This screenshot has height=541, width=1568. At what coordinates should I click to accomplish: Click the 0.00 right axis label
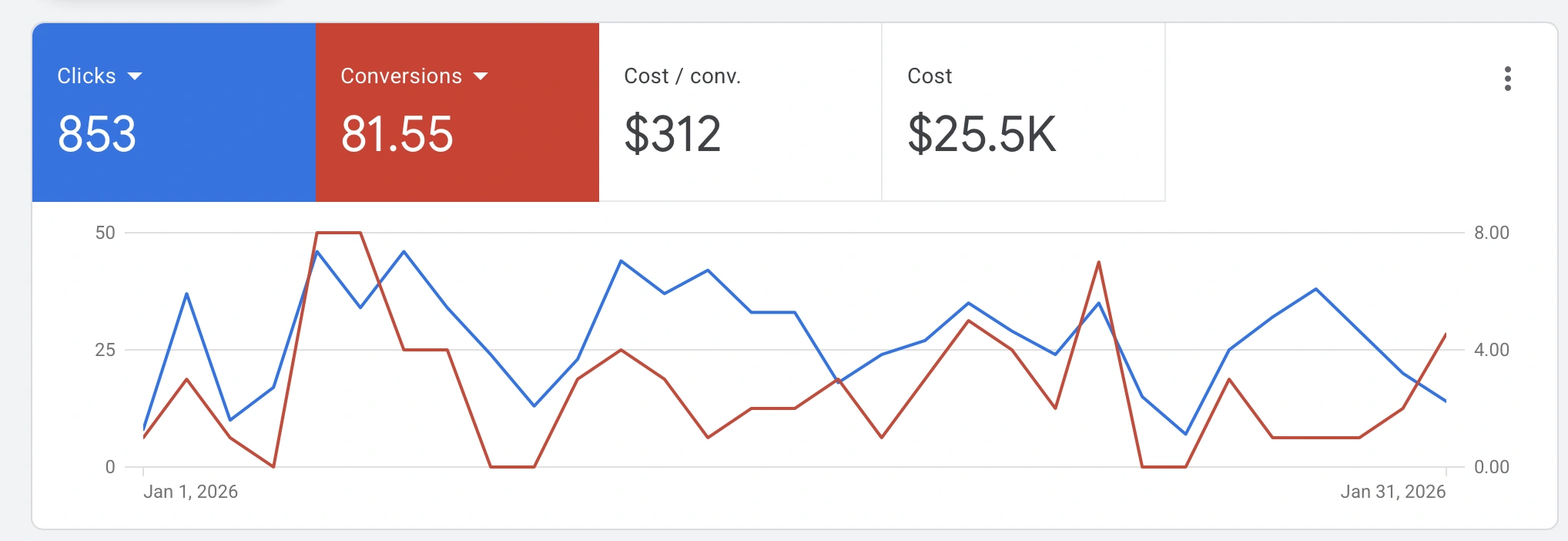[x=1492, y=467]
